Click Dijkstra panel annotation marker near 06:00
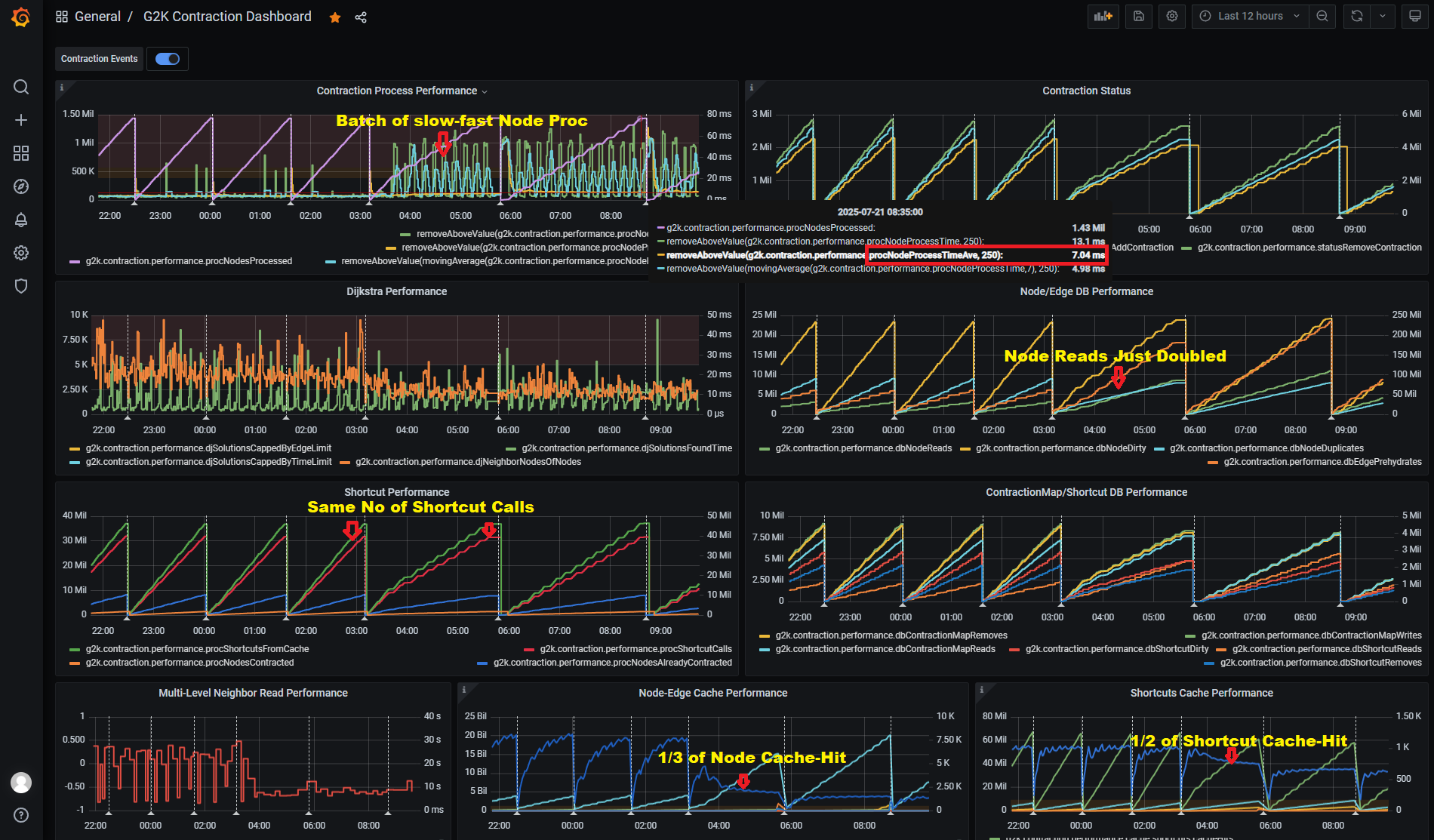This screenshot has height=840, width=1434. [x=498, y=417]
